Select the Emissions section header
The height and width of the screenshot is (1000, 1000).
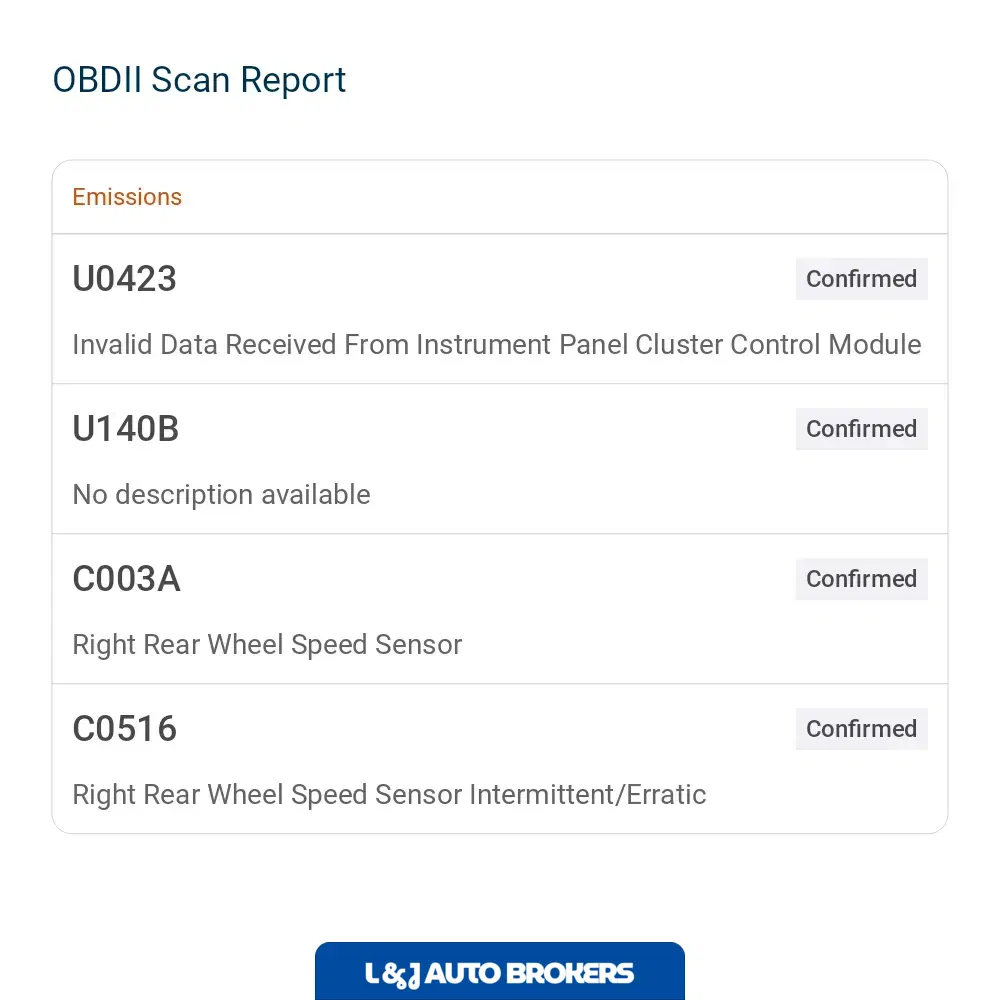(x=127, y=197)
